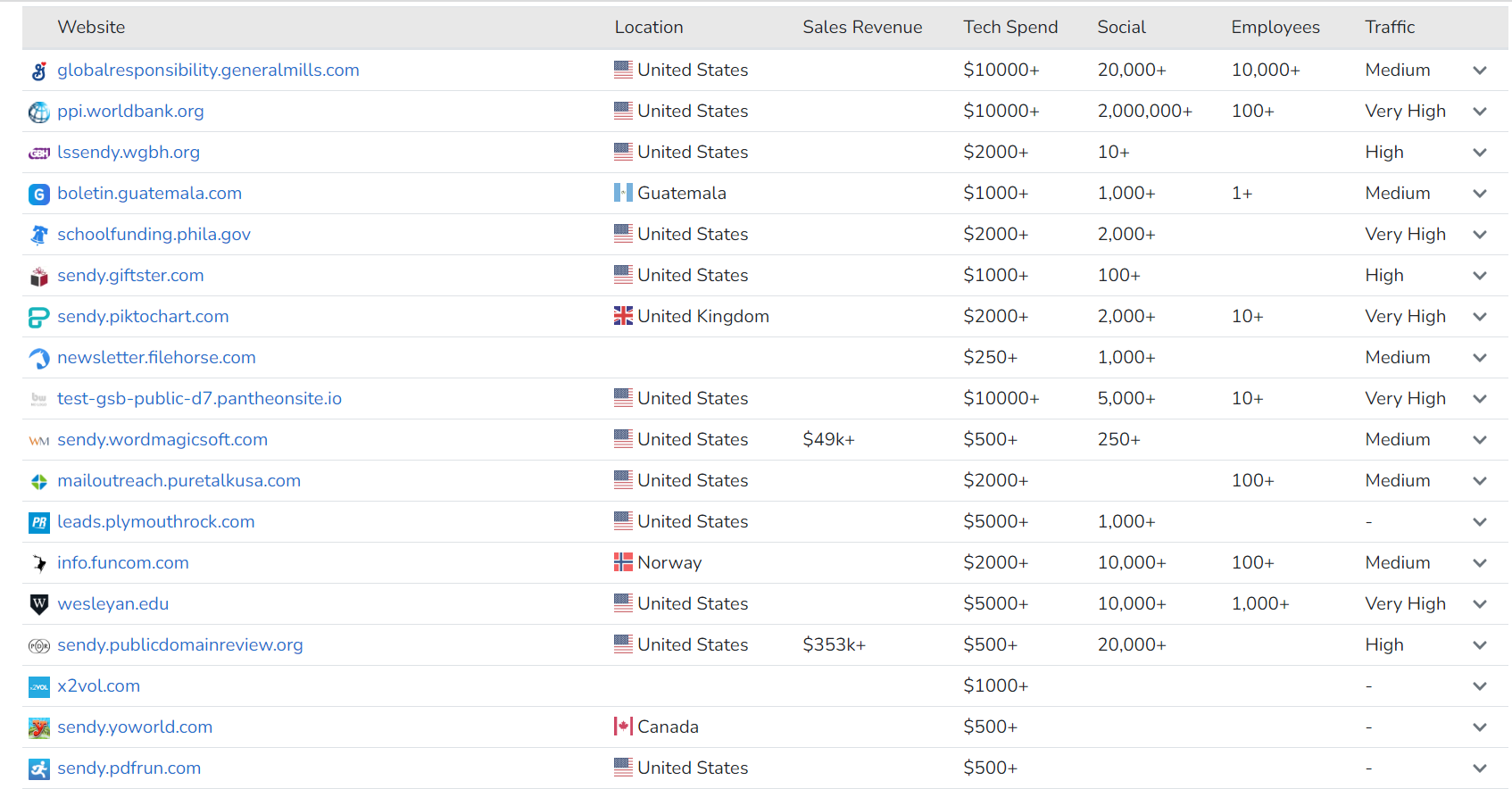
Task: Open sendy.publicdomainreview.org link
Action: [x=180, y=644]
